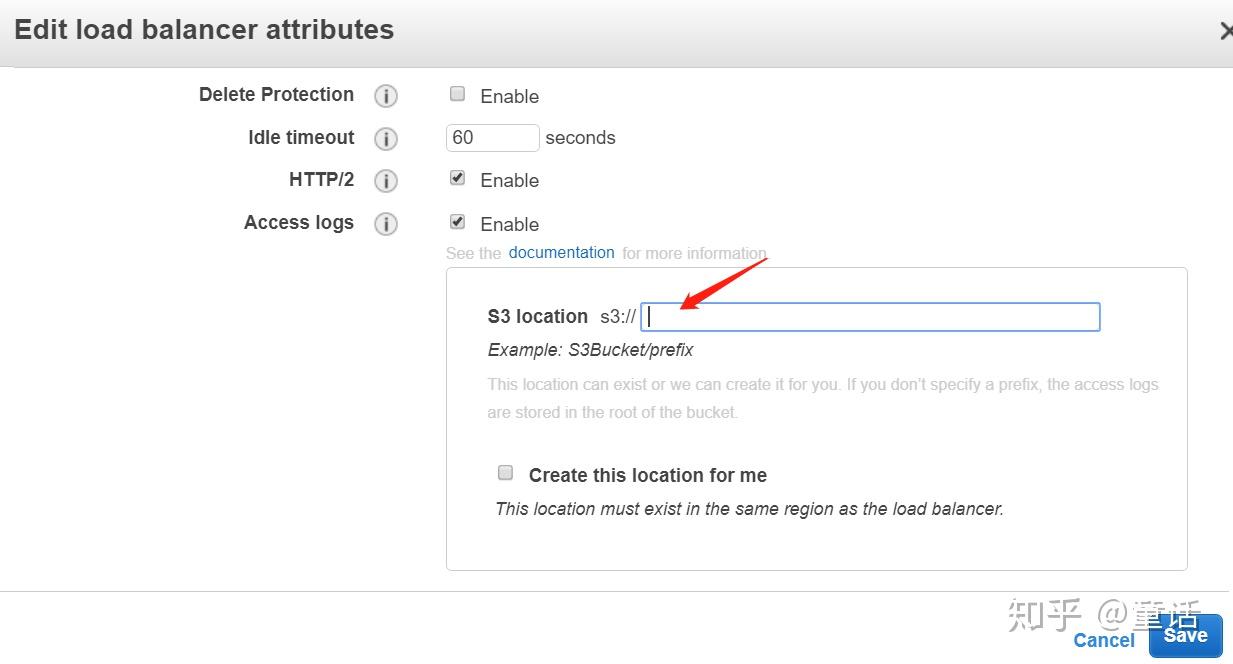Click the Edit load balancer attributes title
This screenshot has height=664, width=1233.
(x=203, y=29)
